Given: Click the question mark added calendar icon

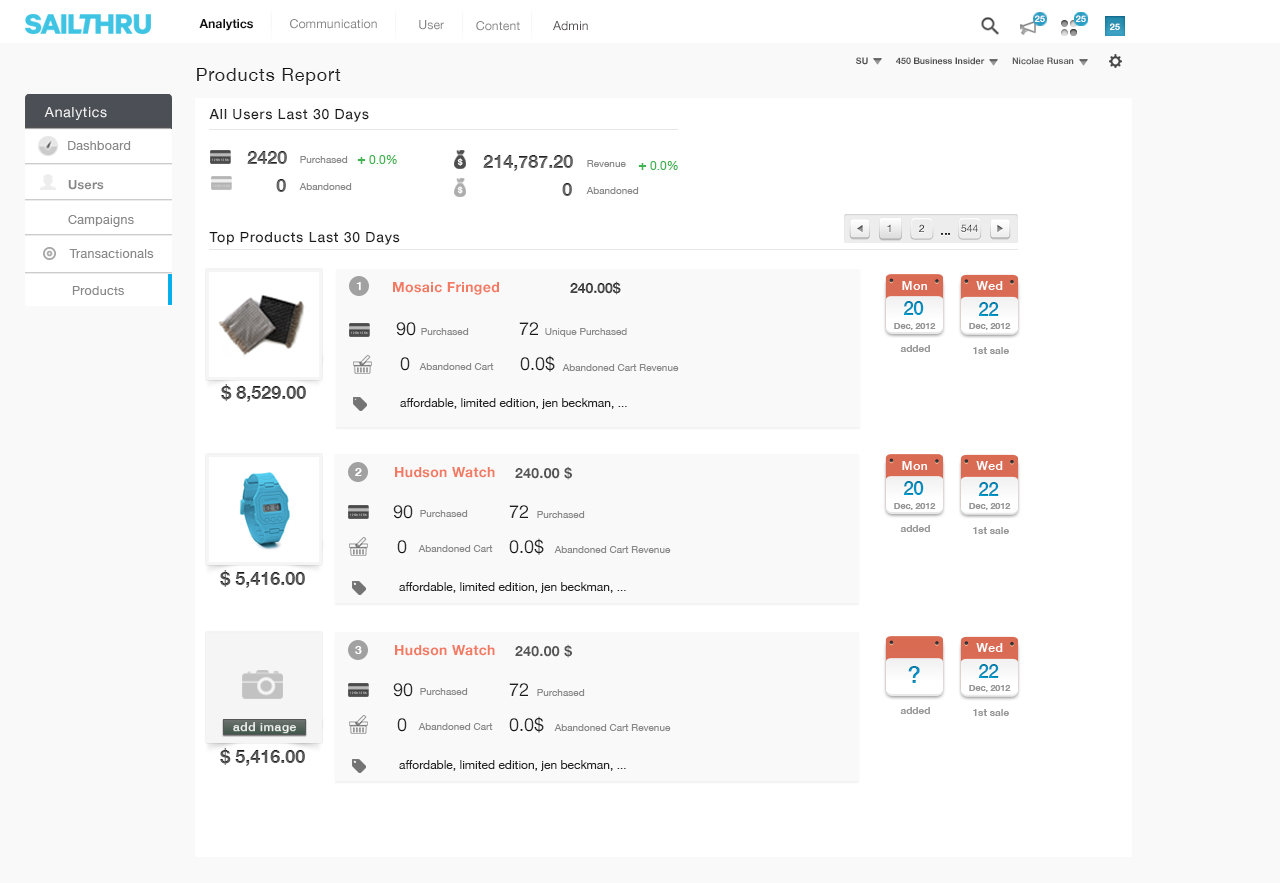Looking at the screenshot, I should (x=914, y=666).
